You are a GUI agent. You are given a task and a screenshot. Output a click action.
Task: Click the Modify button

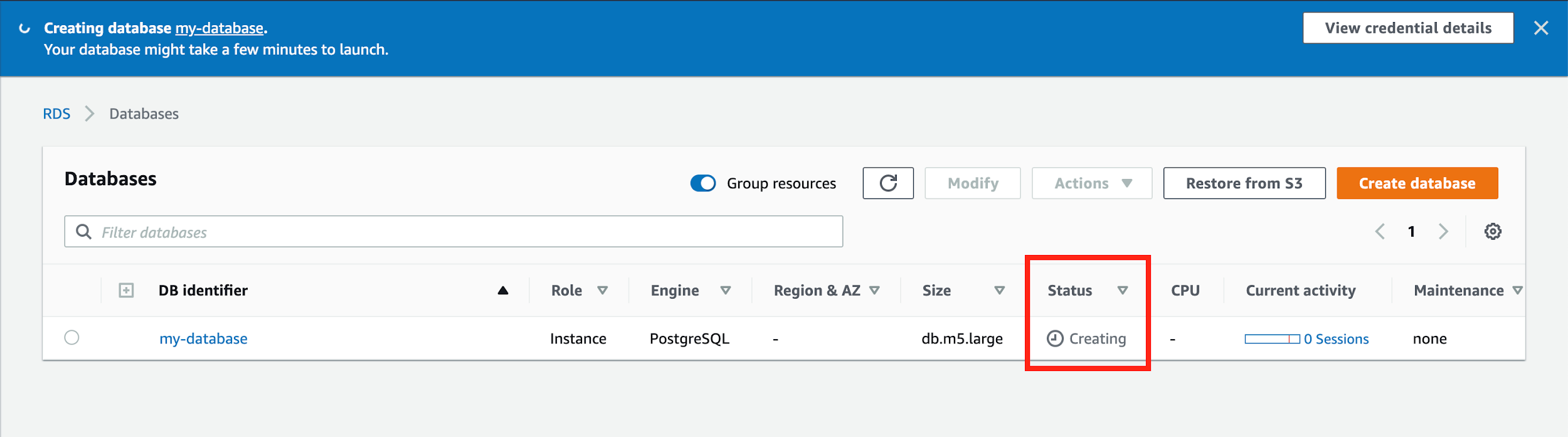pos(973,183)
